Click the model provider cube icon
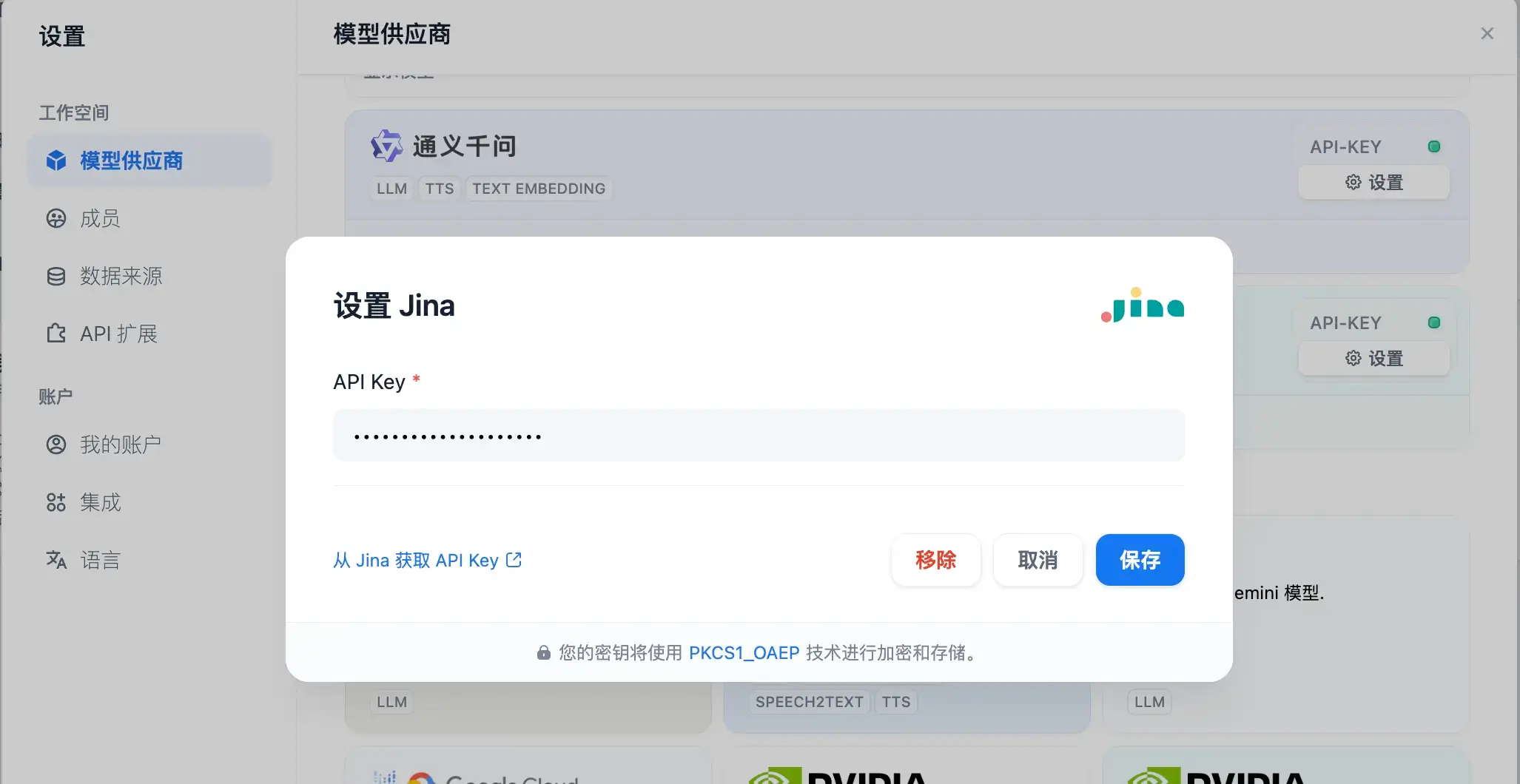Viewport: 1520px width, 784px height. point(56,160)
